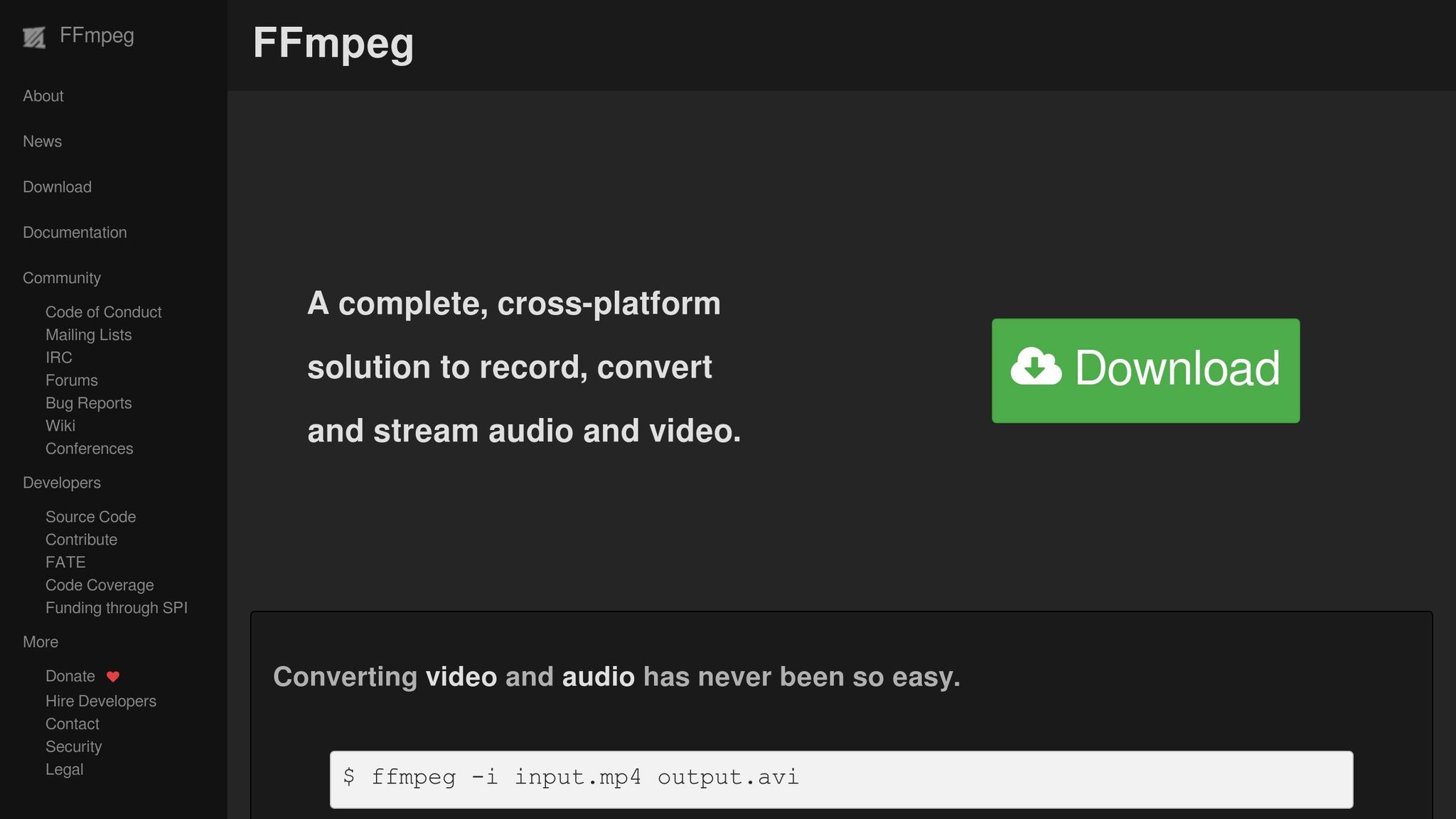Open the FATE testing page
This screenshot has width=1456, height=819.
point(65,562)
